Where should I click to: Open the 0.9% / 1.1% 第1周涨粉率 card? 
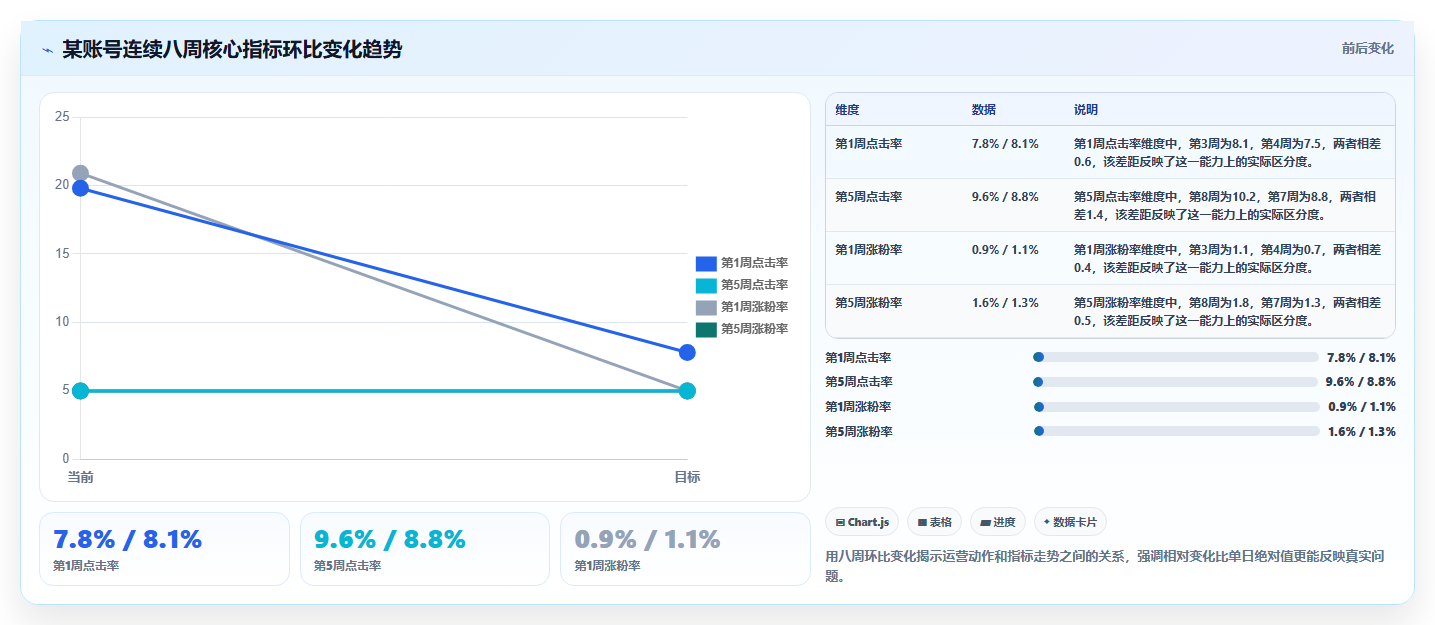tap(685, 549)
